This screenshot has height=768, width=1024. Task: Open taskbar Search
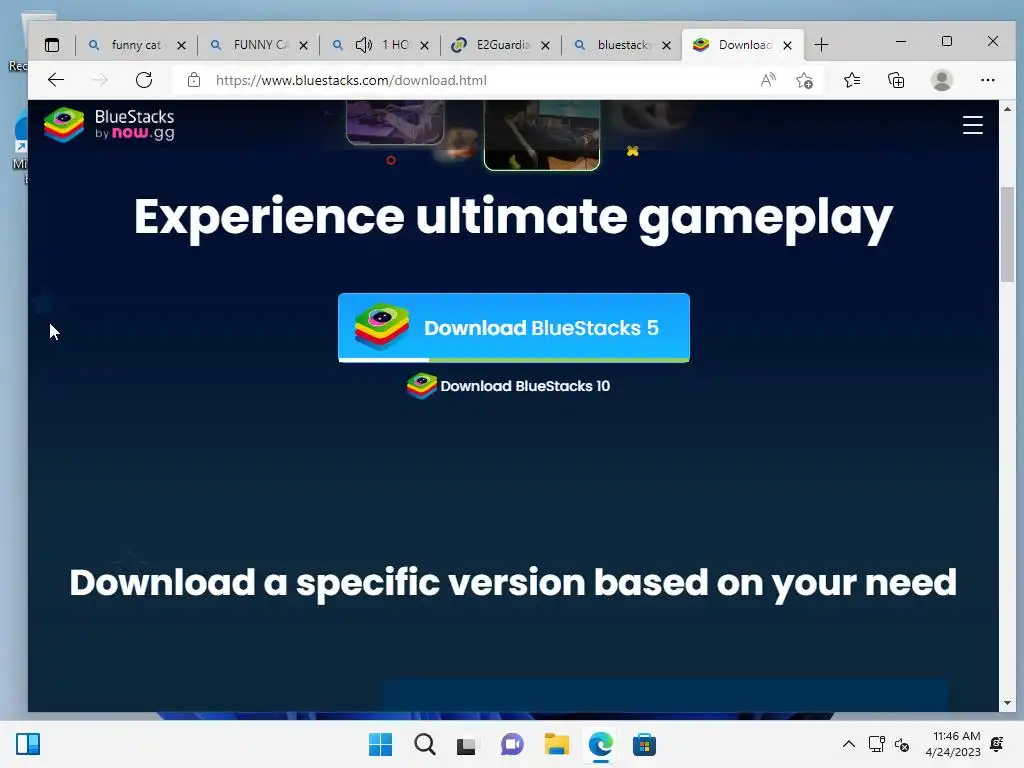click(x=424, y=744)
